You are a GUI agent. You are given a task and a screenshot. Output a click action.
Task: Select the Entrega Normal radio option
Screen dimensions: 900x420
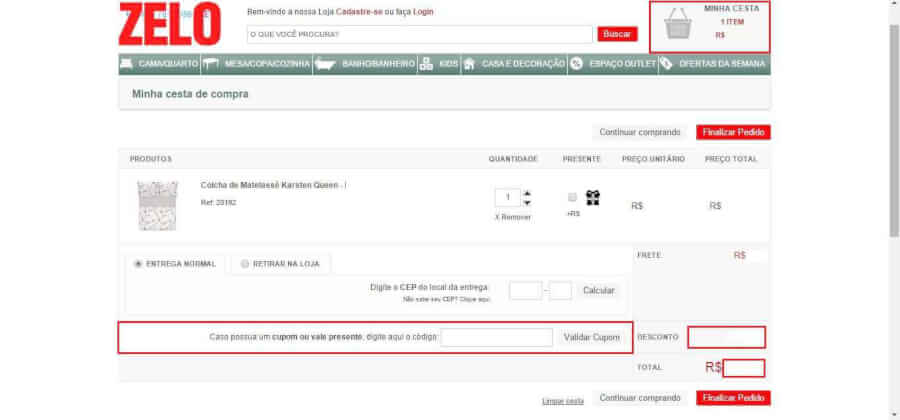tap(138, 264)
